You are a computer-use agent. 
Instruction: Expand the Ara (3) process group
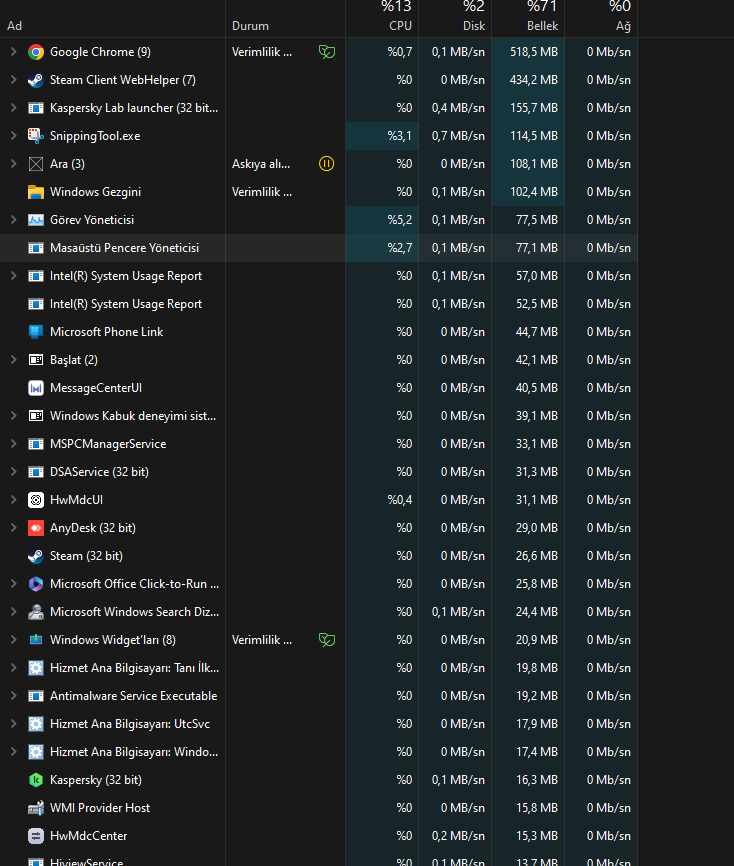coord(13,164)
